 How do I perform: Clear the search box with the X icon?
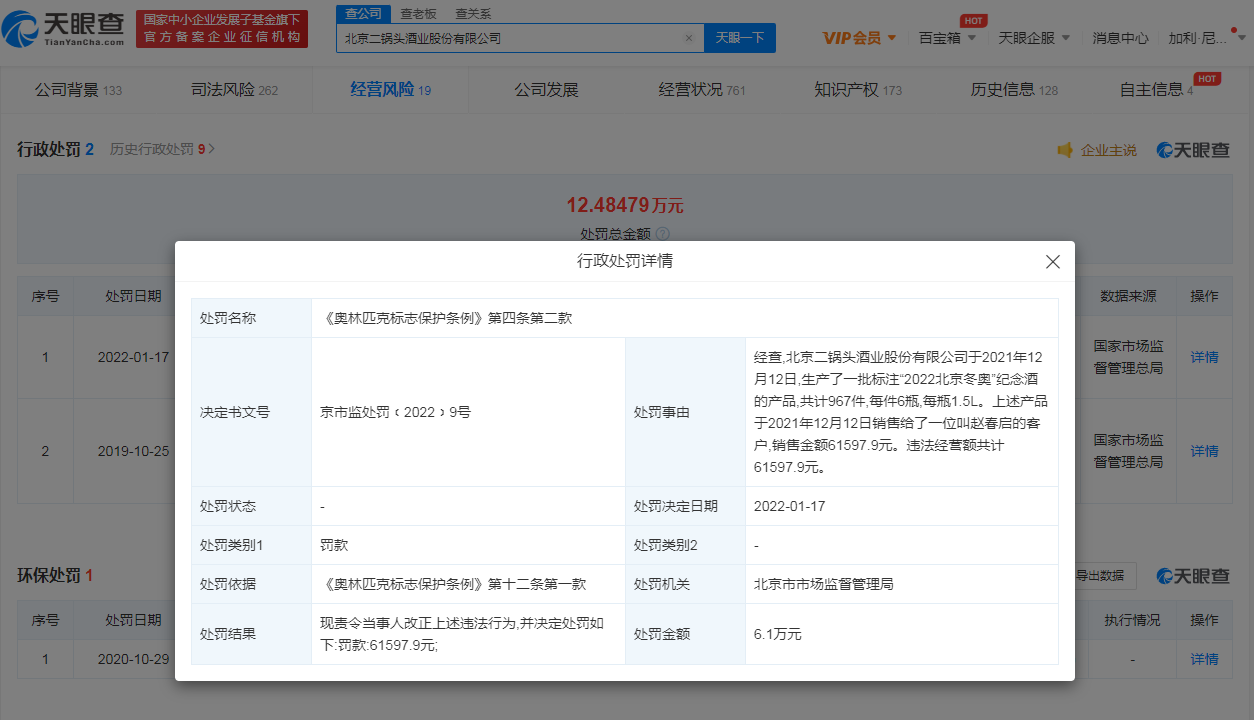pos(688,38)
